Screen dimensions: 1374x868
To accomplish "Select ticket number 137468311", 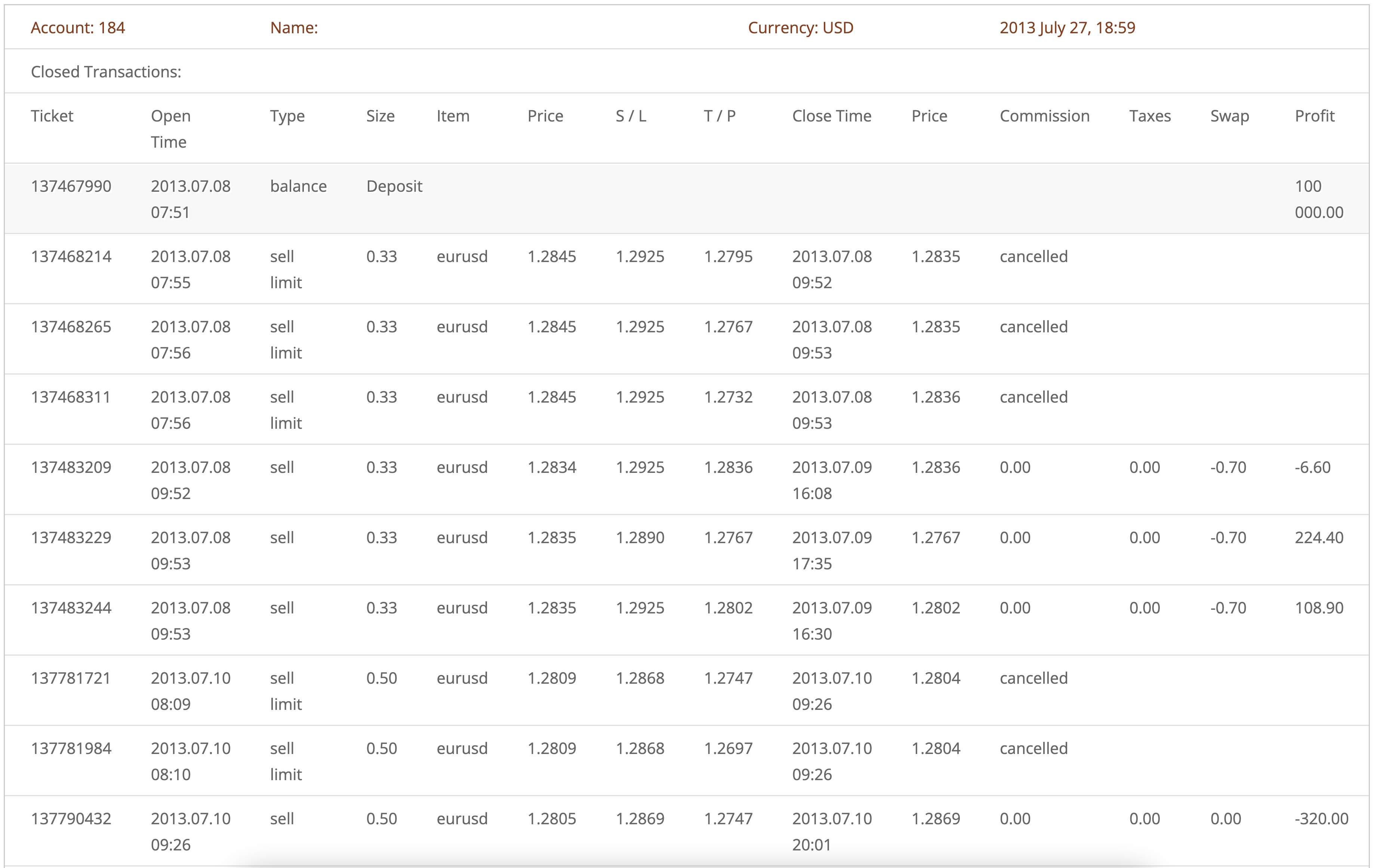I will point(71,397).
